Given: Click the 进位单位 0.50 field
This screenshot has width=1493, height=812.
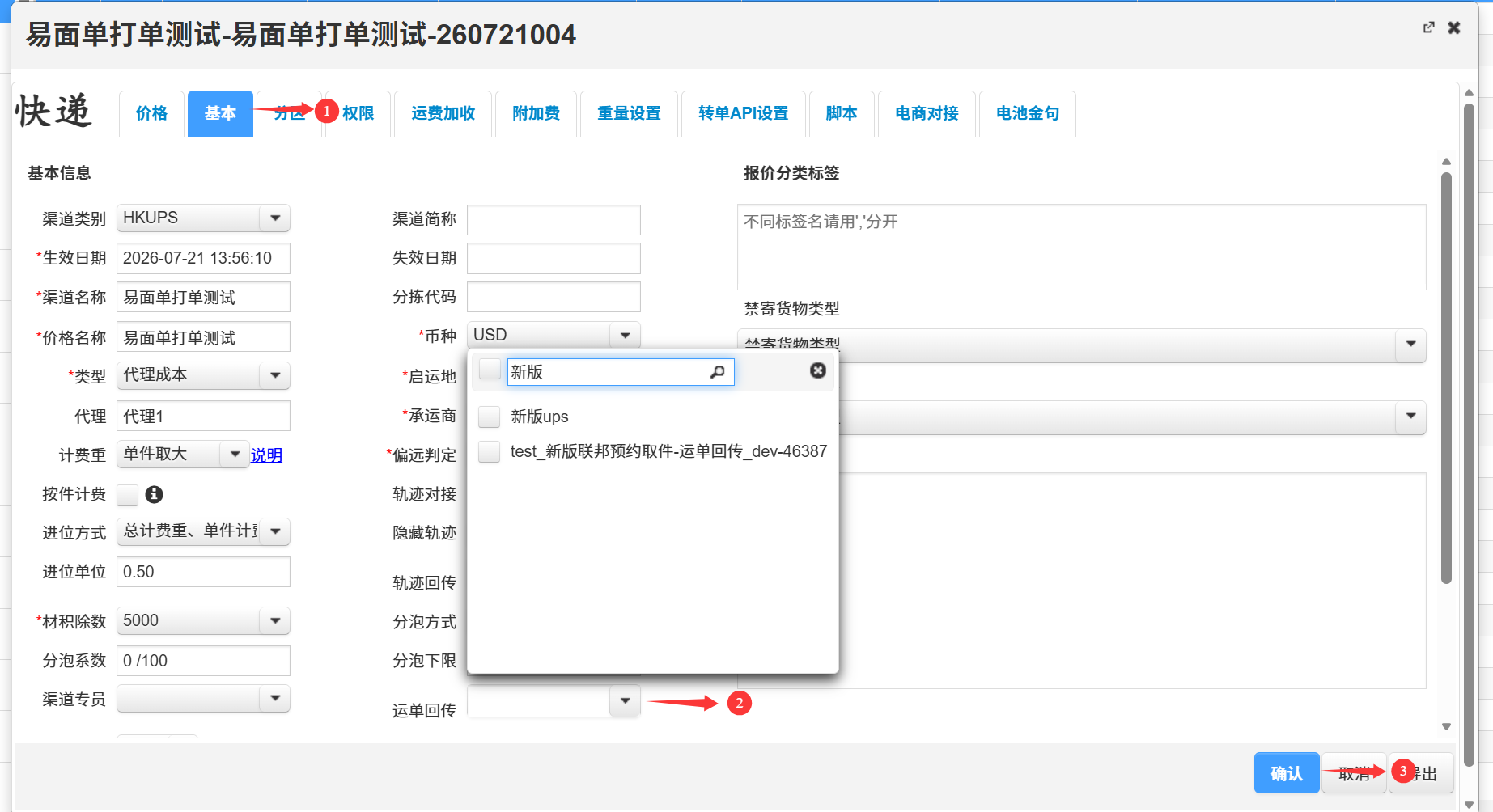Looking at the screenshot, I should [x=203, y=572].
